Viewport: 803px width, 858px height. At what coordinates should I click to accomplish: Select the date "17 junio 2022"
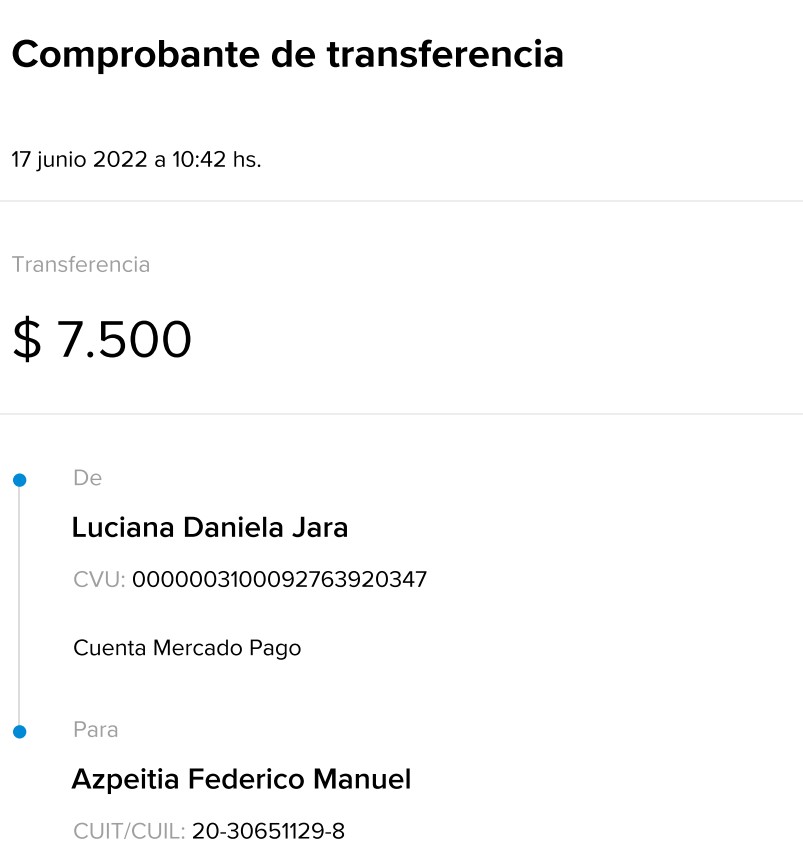coord(79,160)
